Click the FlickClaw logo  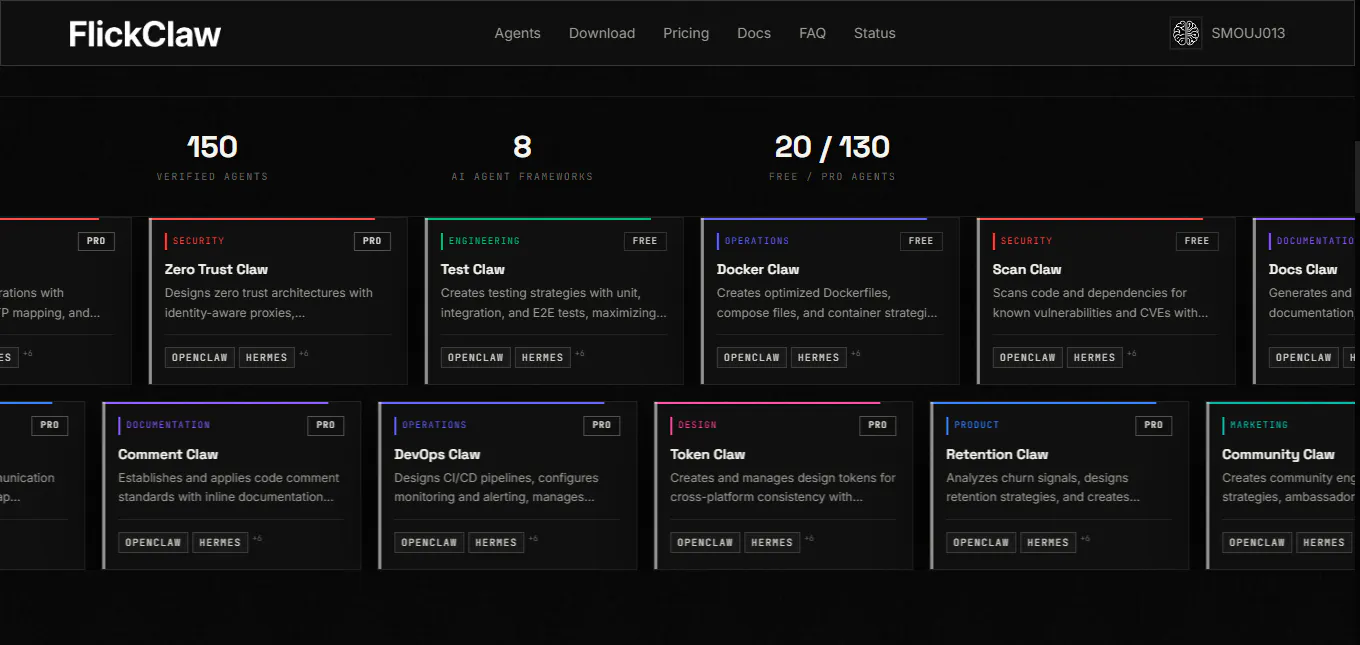point(145,34)
